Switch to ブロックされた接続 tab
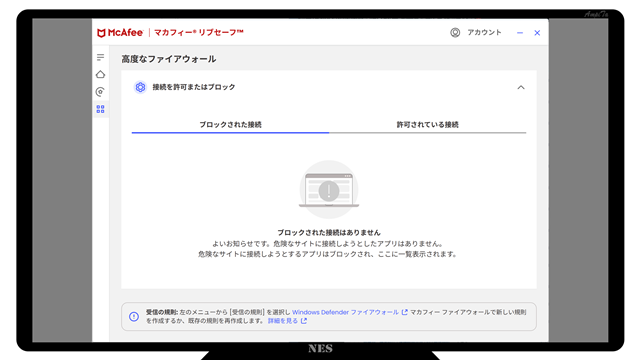Viewport: 640px width, 360px height. [230, 124]
